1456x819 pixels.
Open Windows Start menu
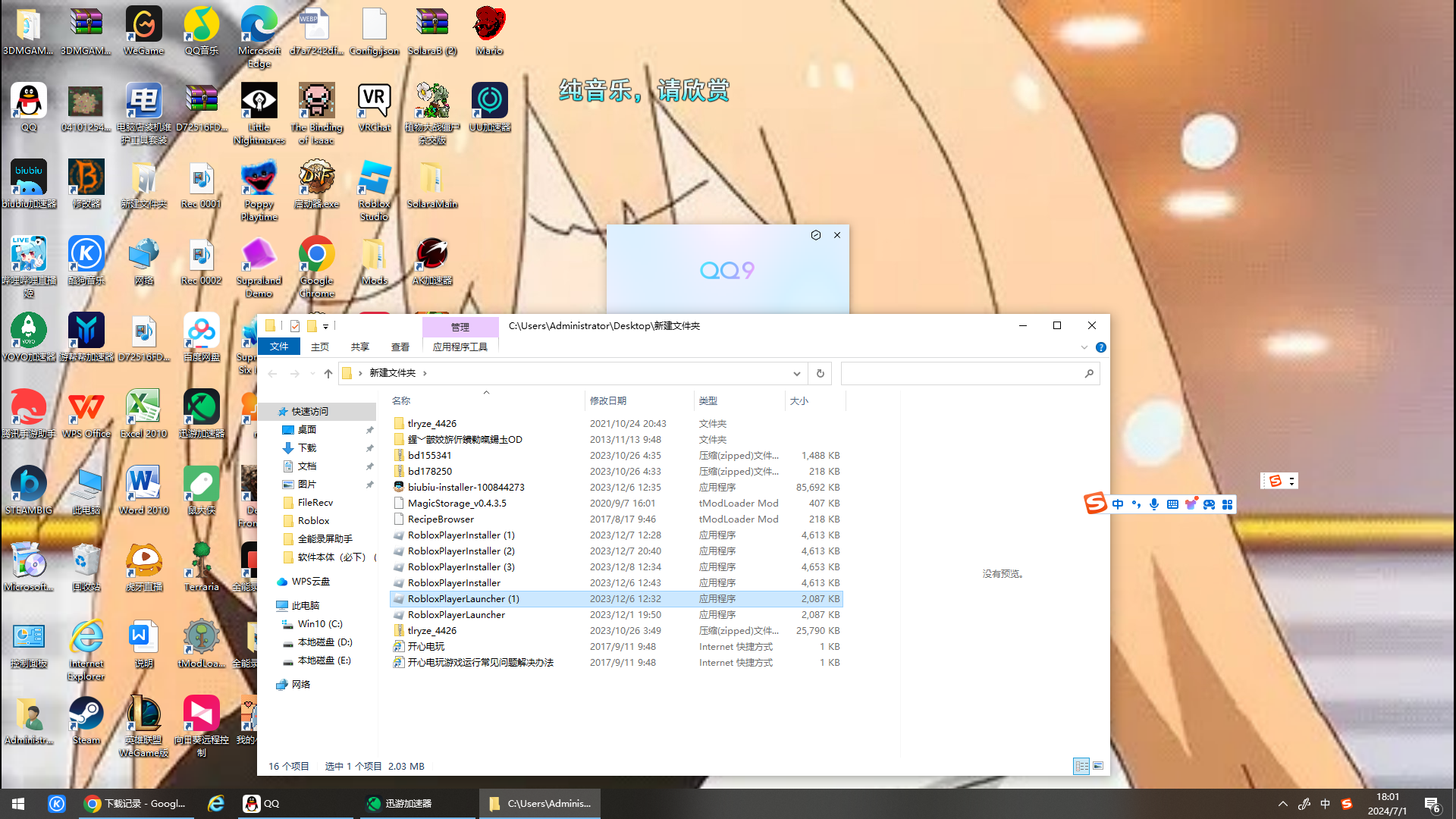(x=18, y=804)
